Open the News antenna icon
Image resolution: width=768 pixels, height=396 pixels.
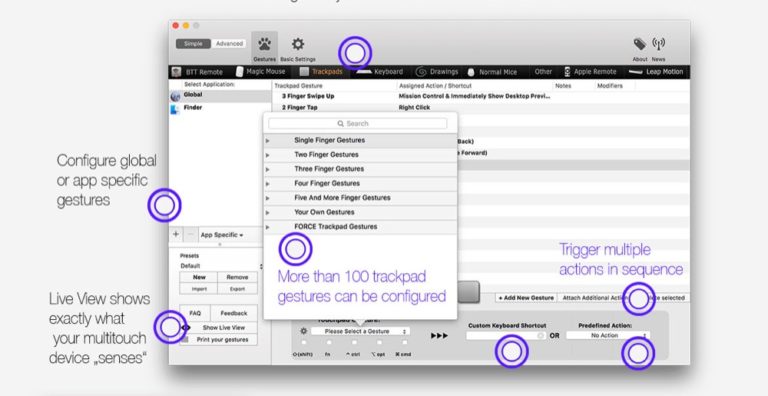click(x=658, y=44)
